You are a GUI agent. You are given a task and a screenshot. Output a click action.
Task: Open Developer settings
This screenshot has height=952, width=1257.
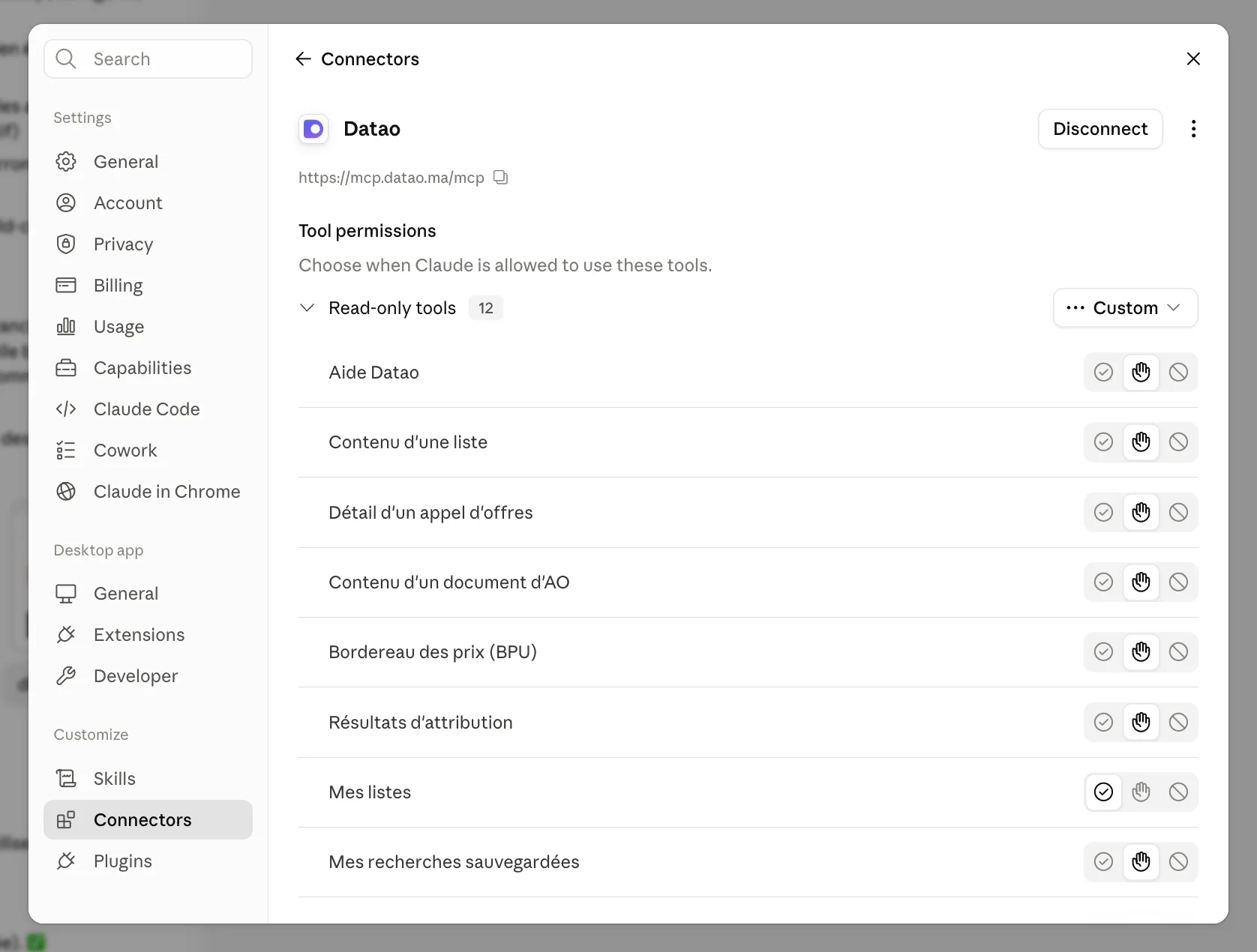tap(148, 676)
